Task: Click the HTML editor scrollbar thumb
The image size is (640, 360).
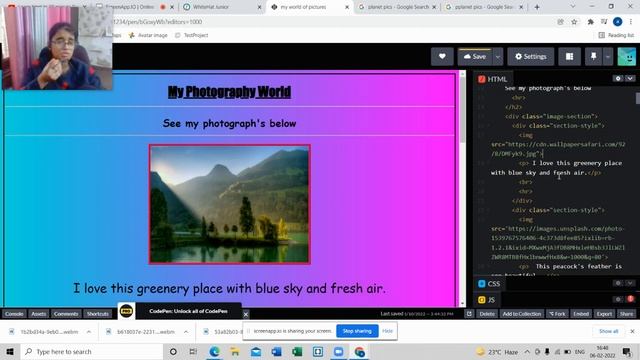Action: pyautogui.click(x=638, y=98)
